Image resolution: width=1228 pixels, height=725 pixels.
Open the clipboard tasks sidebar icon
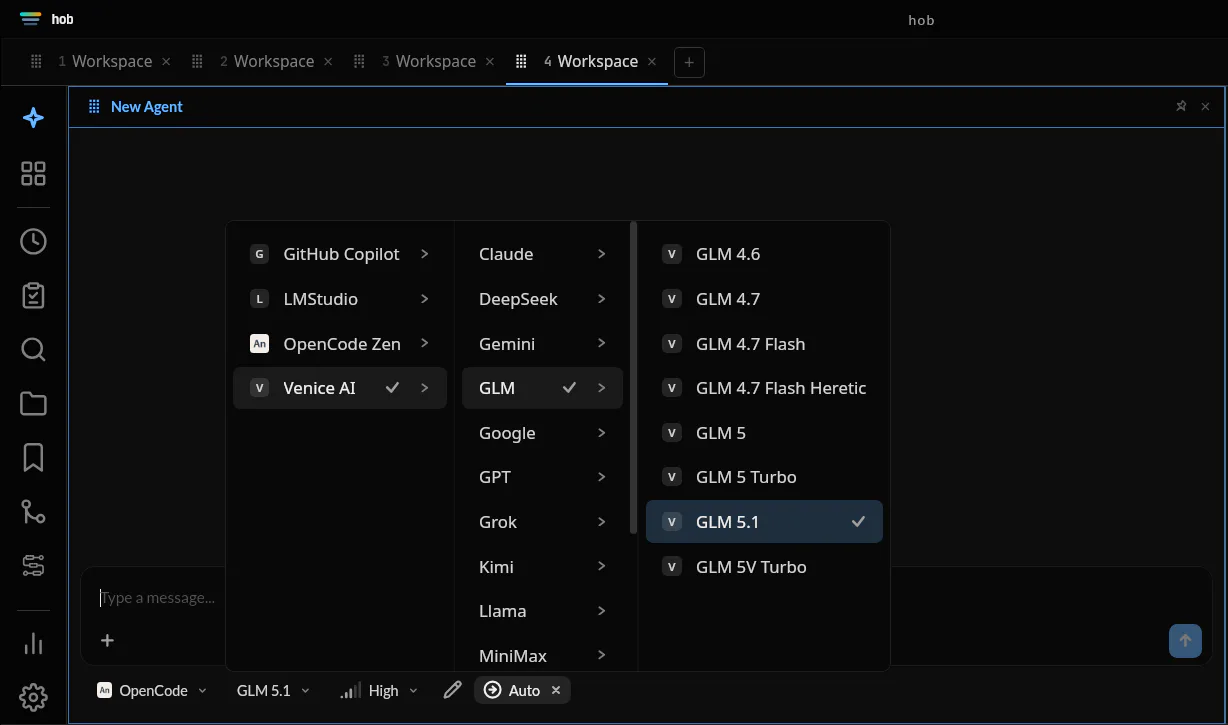33,295
